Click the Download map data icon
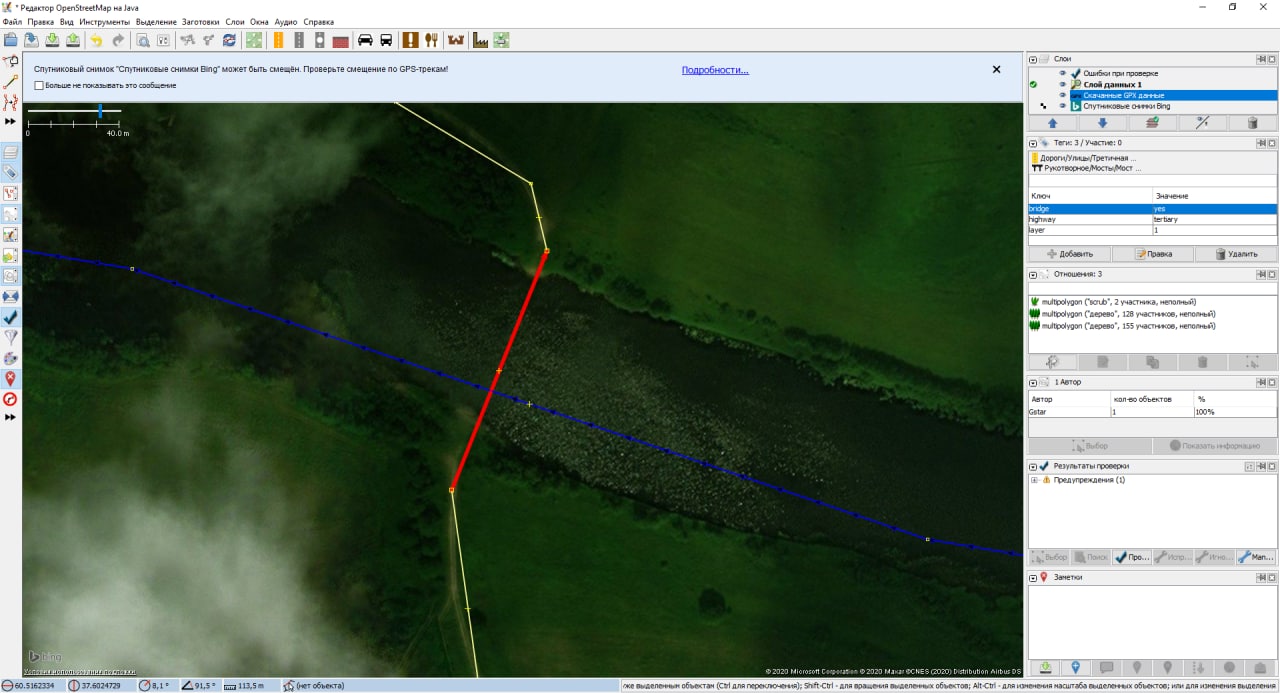 (51, 40)
